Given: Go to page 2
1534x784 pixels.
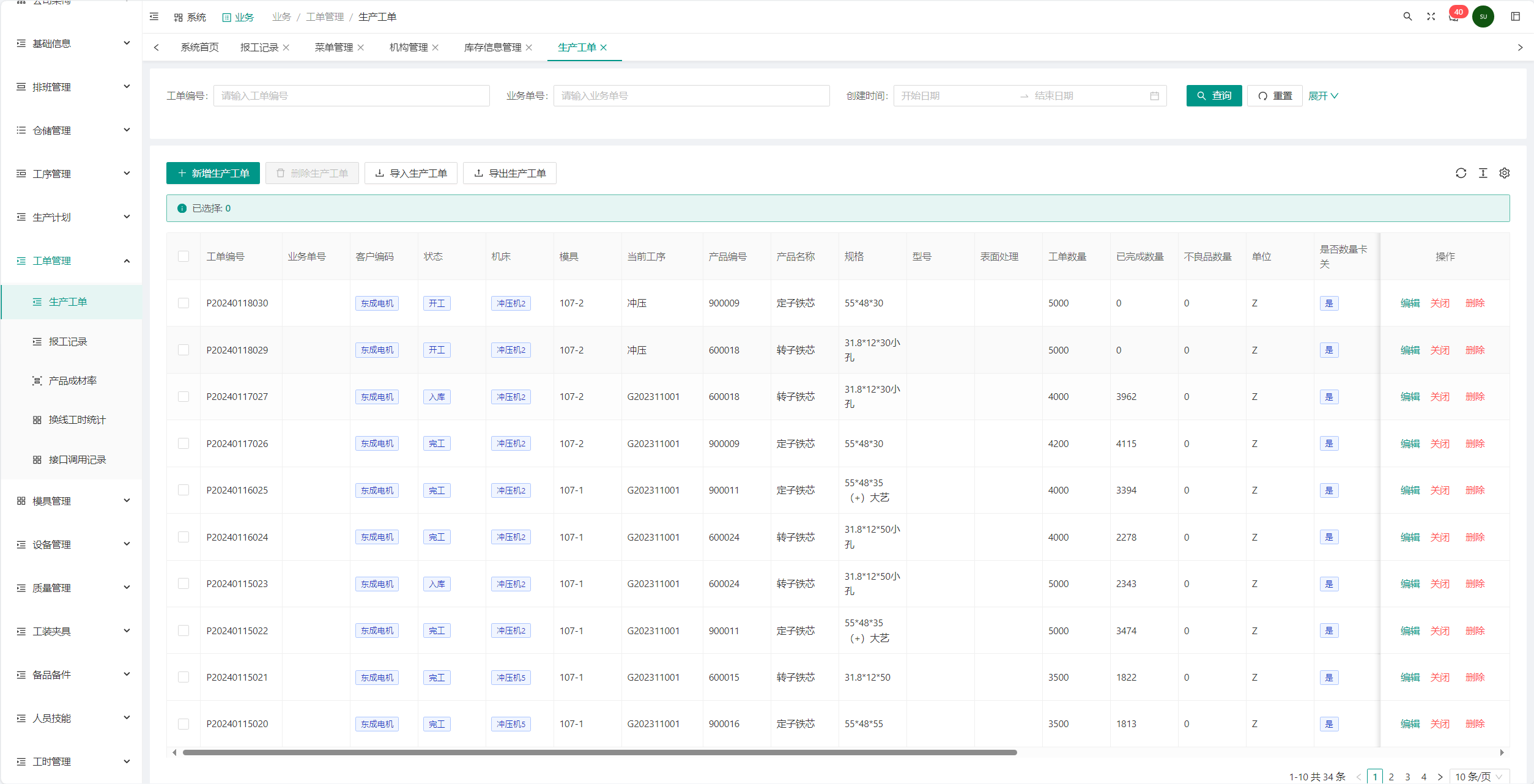Looking at the screenshot, I should 1391,777.
